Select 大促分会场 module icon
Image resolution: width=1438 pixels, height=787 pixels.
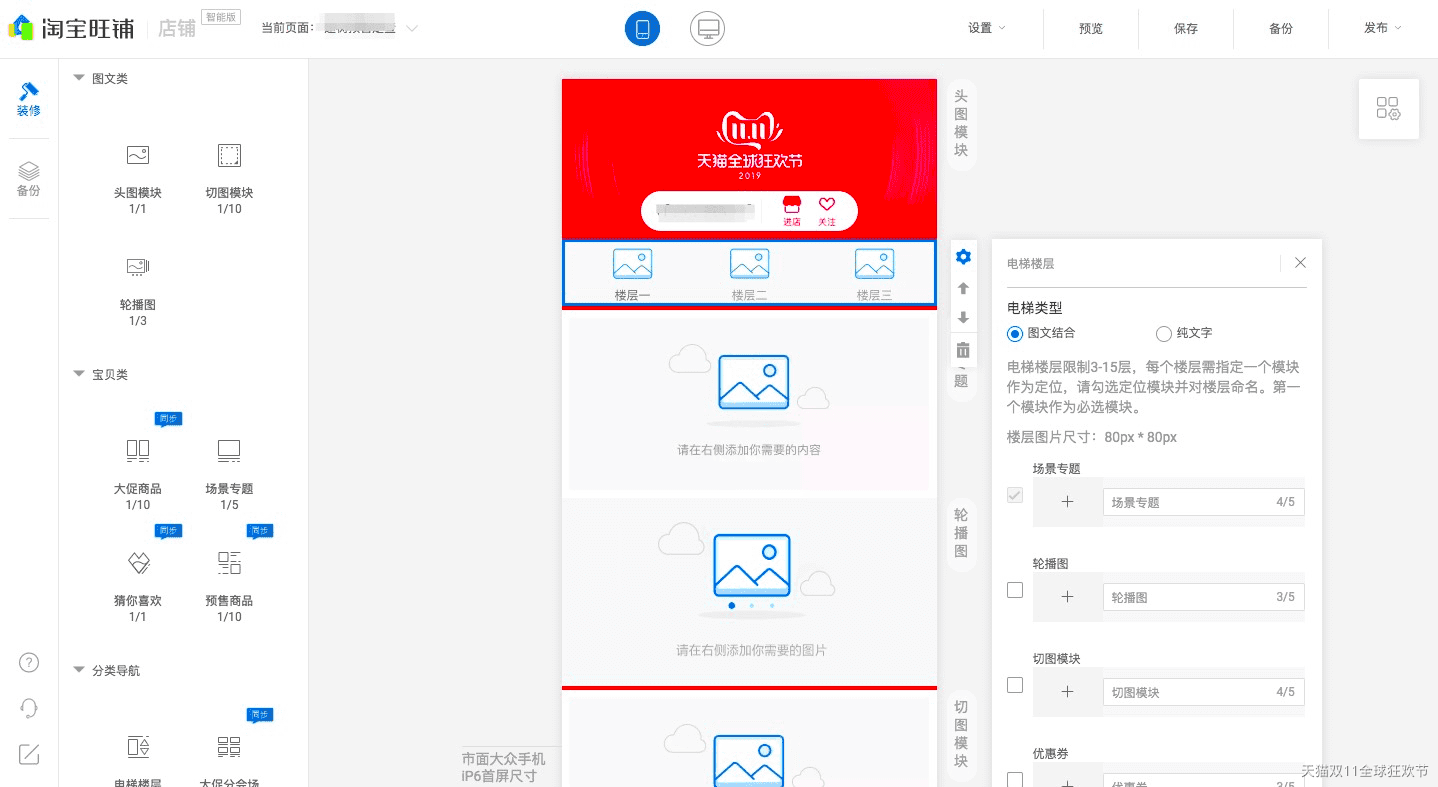pos(229,747)
